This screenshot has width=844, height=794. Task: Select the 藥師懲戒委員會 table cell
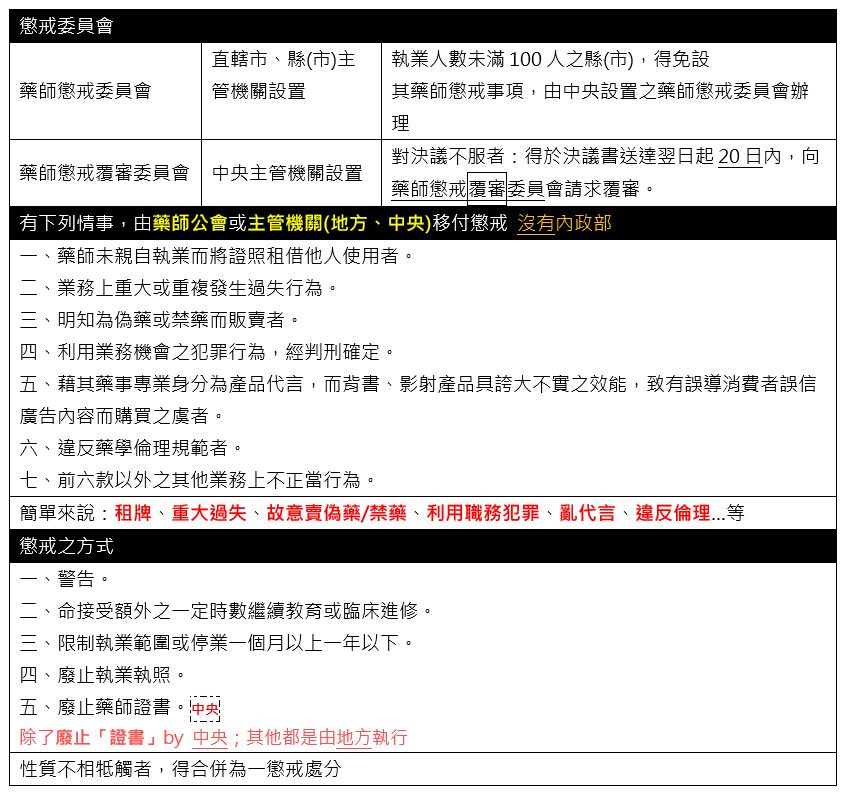tap(85, 91)
